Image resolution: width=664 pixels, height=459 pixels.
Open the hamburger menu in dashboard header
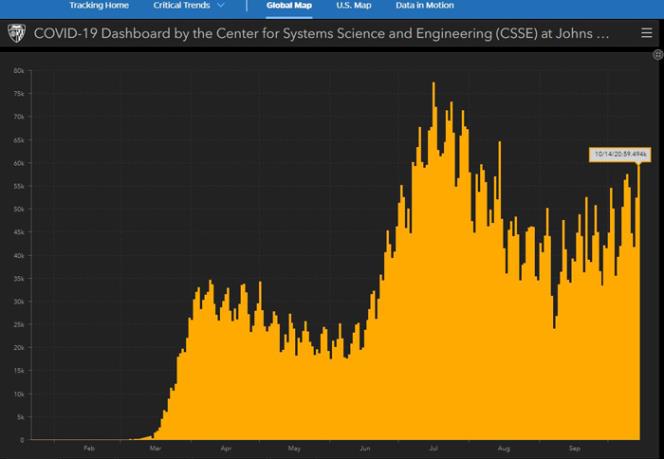click(x=646, y=33)
